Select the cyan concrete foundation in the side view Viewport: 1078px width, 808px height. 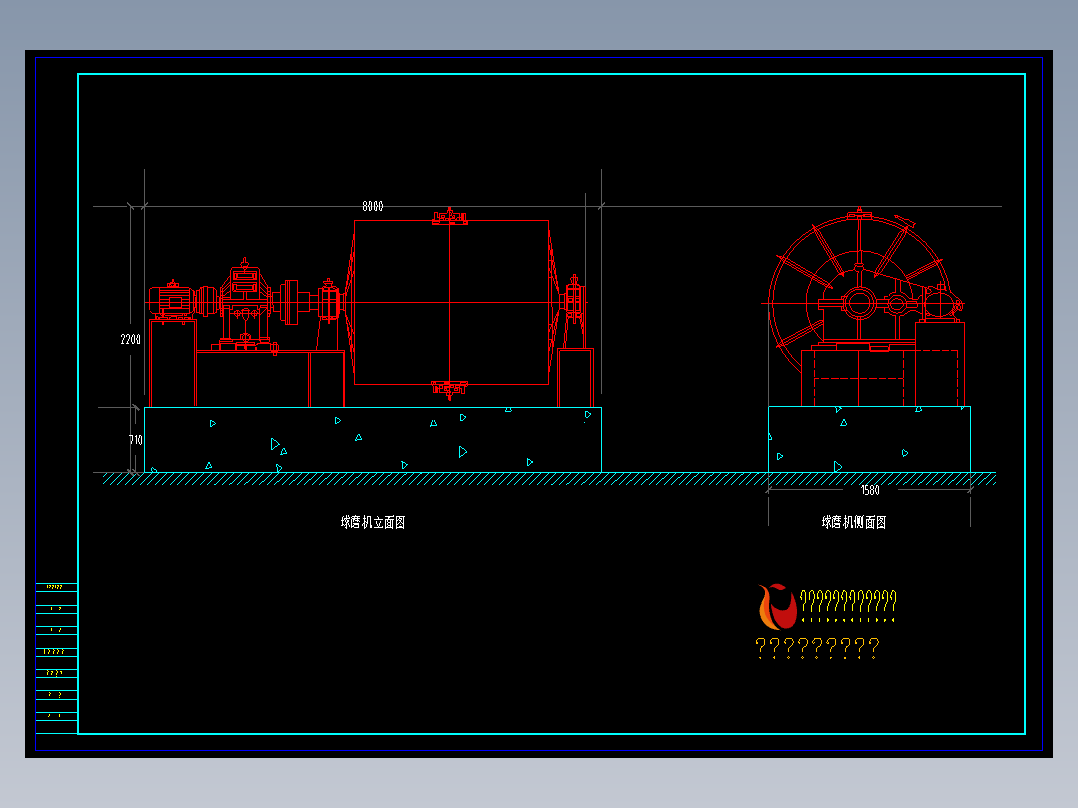click(869, 439)
